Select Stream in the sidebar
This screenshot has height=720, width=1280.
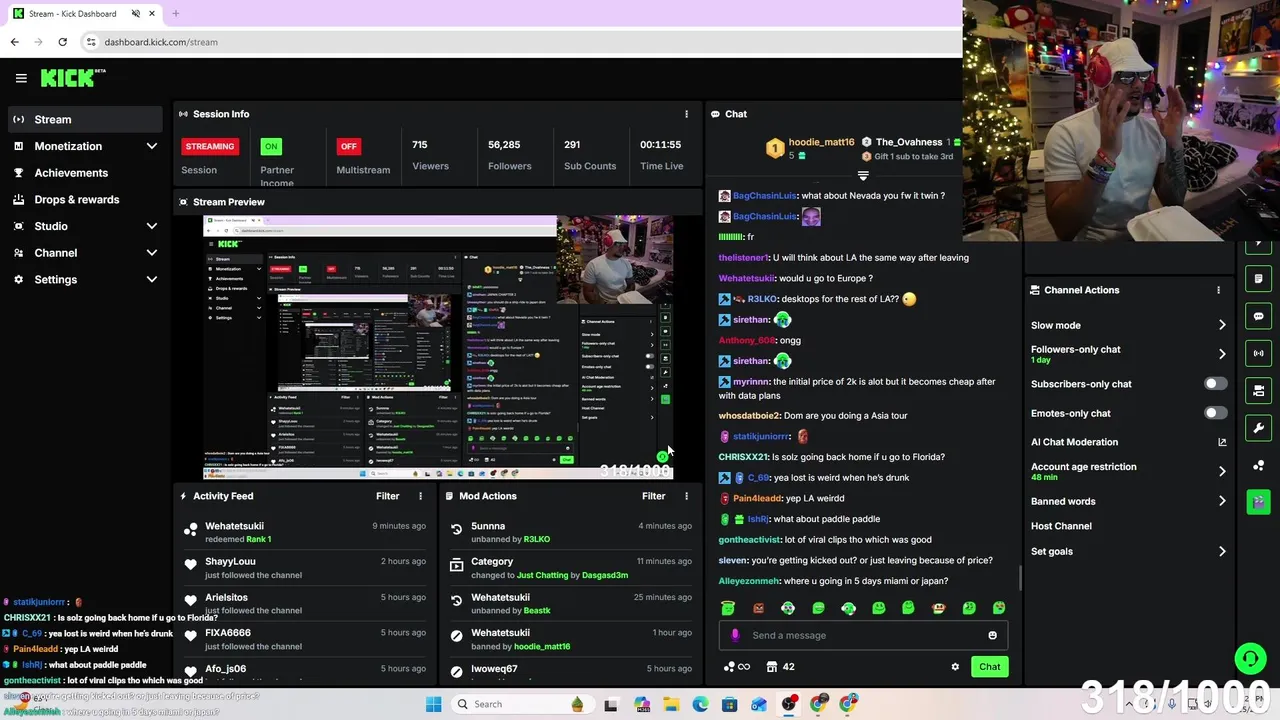point(85,119)
